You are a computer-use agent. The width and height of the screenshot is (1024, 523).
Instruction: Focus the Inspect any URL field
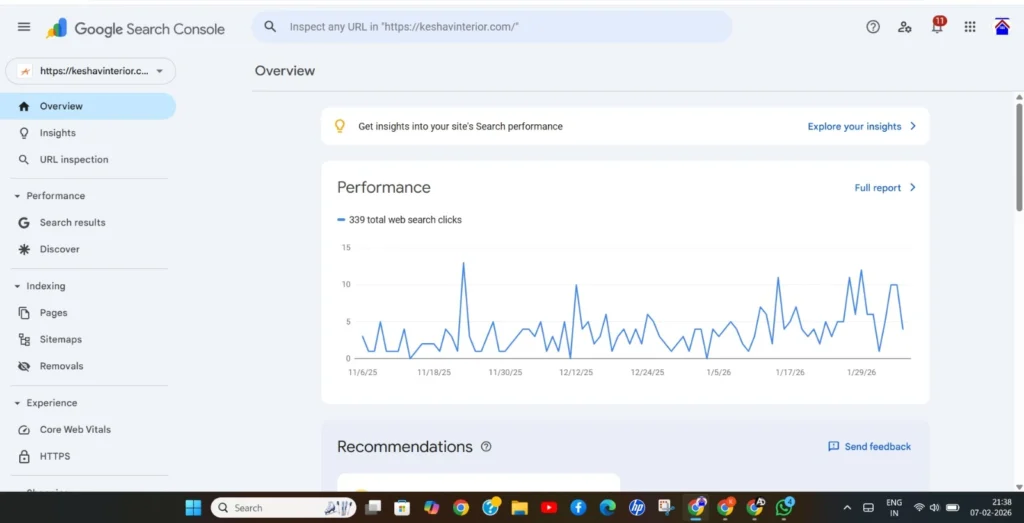[x=492, y=27]
